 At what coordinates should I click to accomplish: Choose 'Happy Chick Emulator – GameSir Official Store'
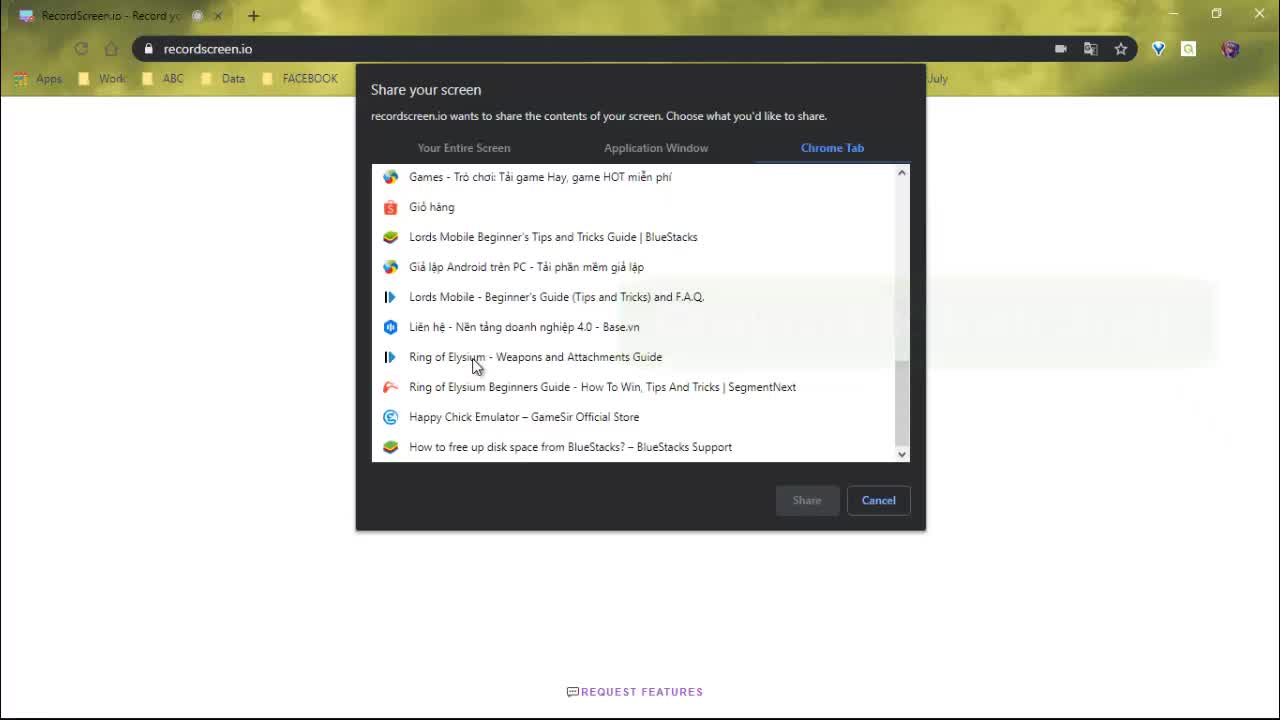(633, 417)
